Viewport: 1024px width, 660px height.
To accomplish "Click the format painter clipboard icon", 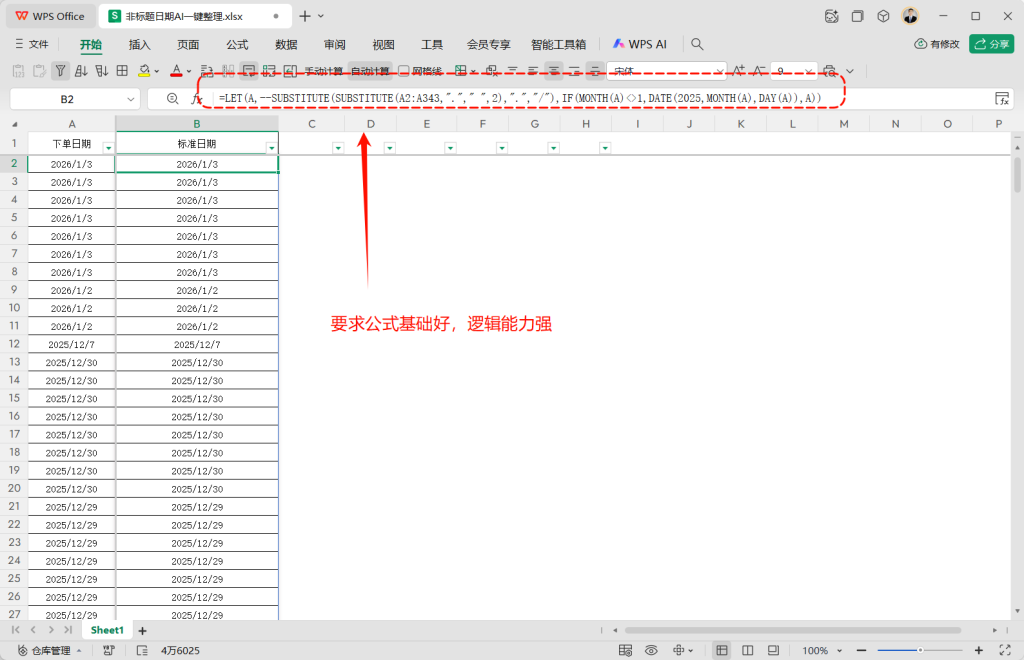I will (39, 71).
